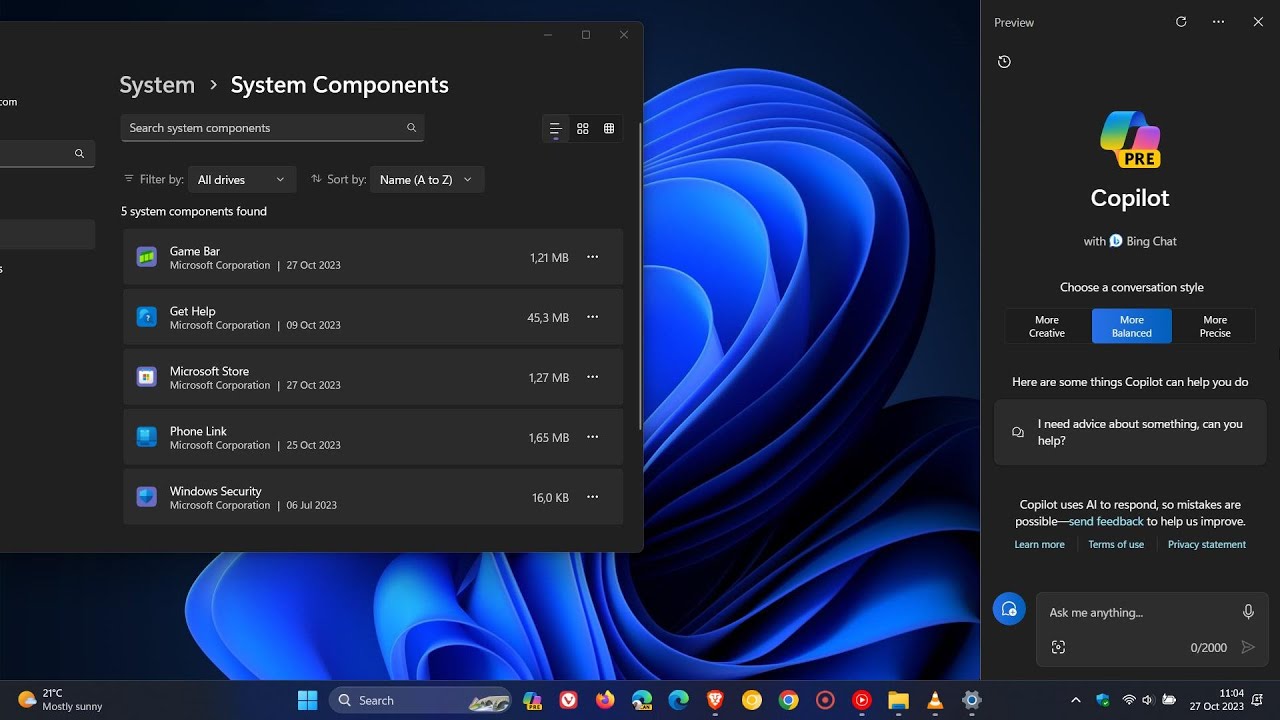Click the Phone Link app icon
The width and height of the screenshot is (1280, 720).
point(146,437)
